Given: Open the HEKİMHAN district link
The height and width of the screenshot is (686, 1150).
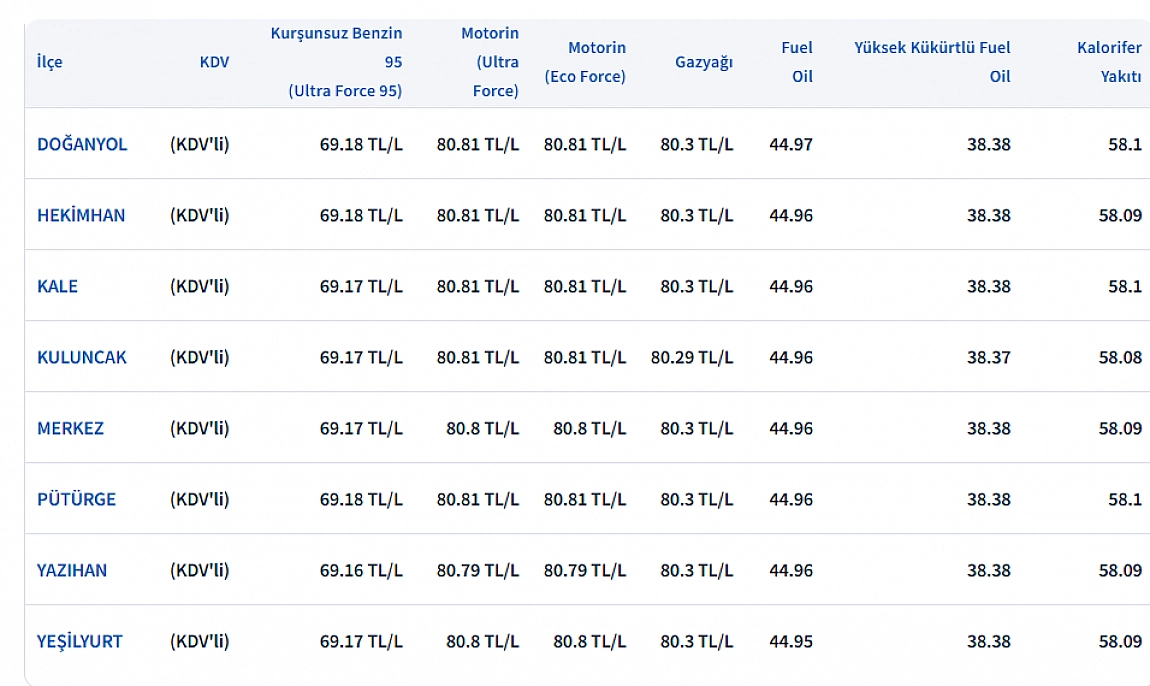Looking at the screenshot, I should pos(81,216).
